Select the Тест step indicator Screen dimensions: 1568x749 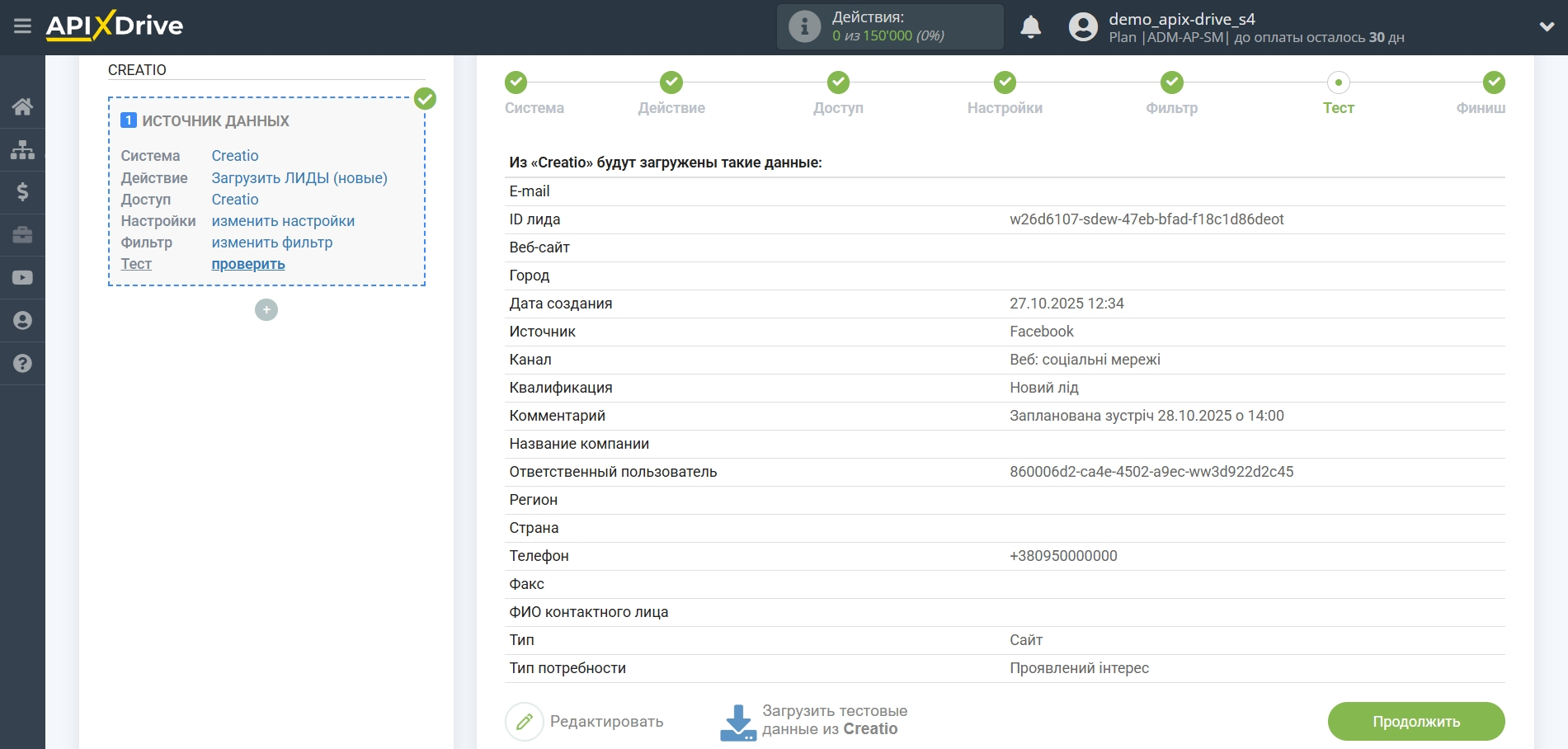click(x=1338, y=82)
